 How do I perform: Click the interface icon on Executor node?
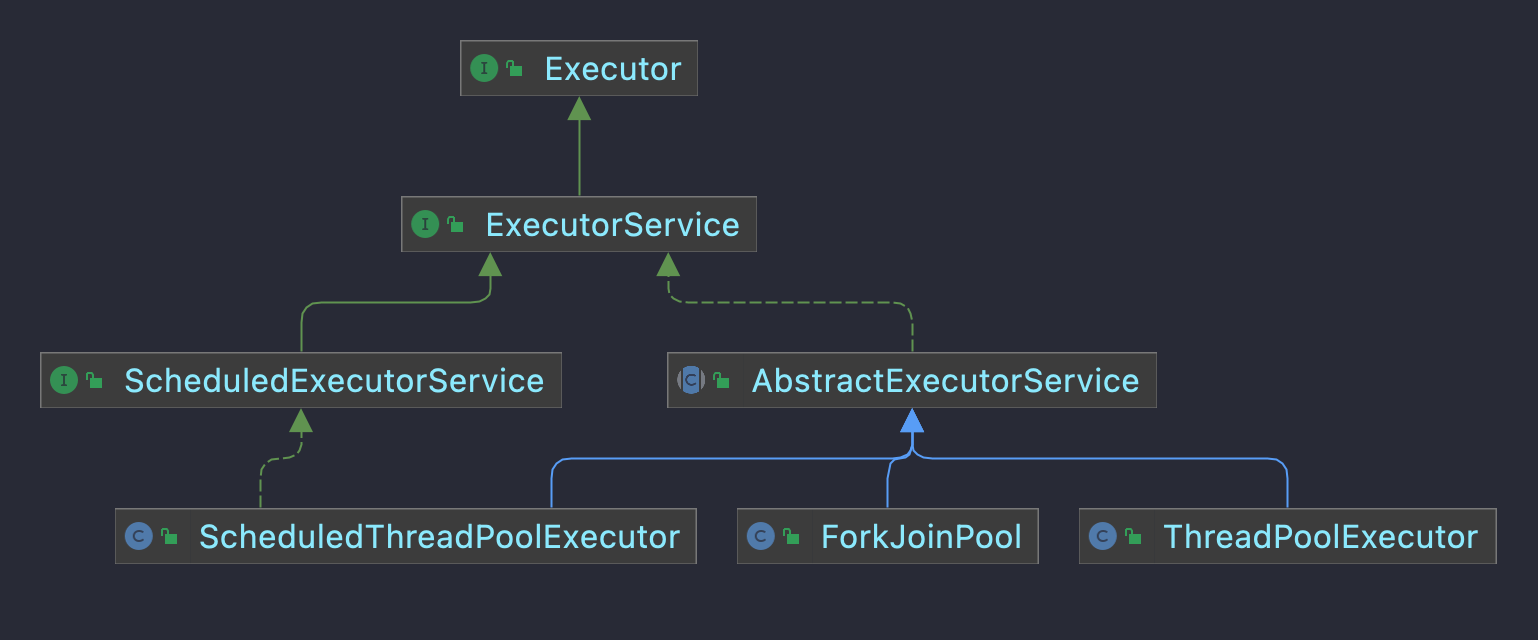[483, 69]
